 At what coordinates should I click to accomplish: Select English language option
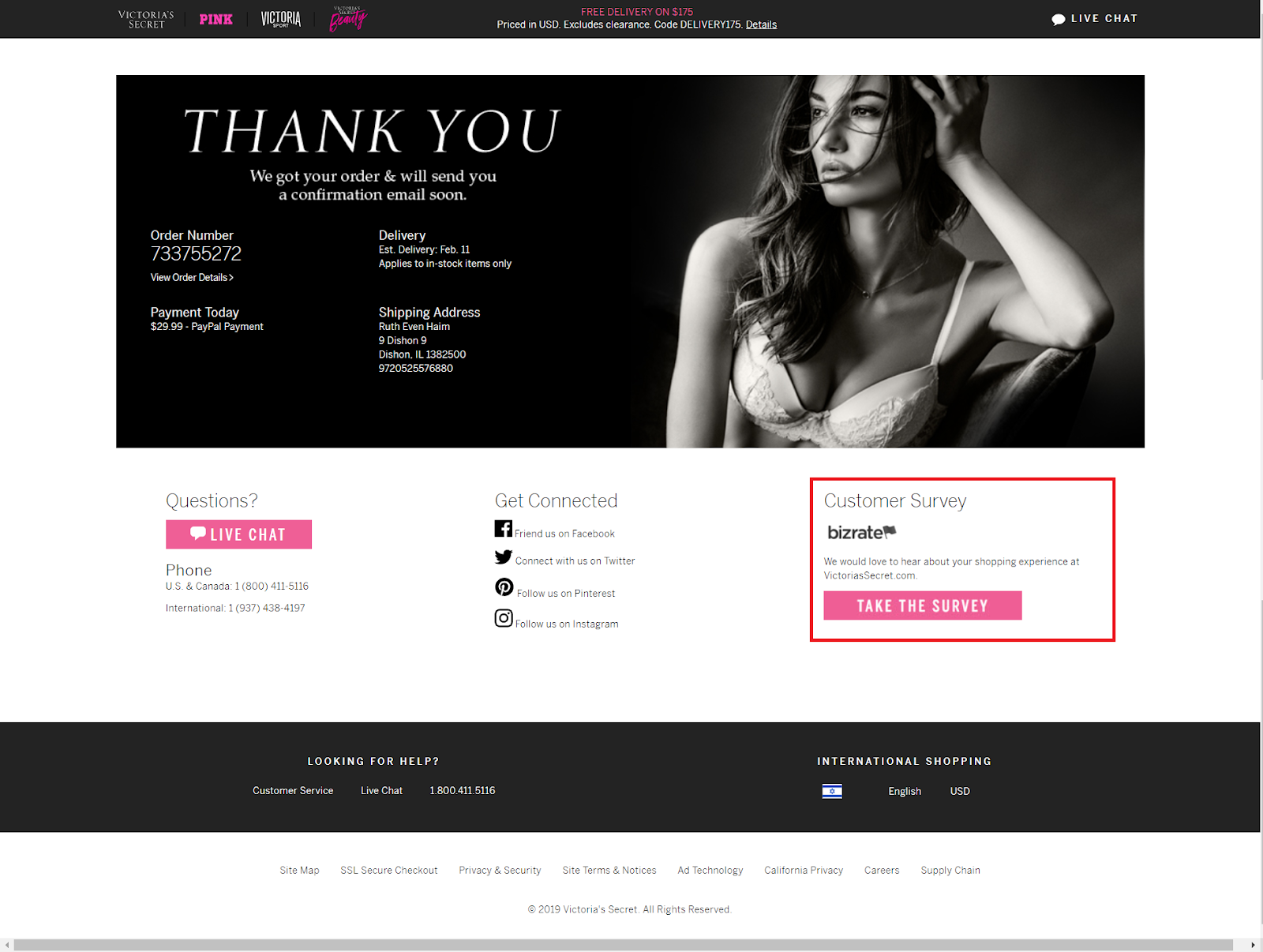905,791
